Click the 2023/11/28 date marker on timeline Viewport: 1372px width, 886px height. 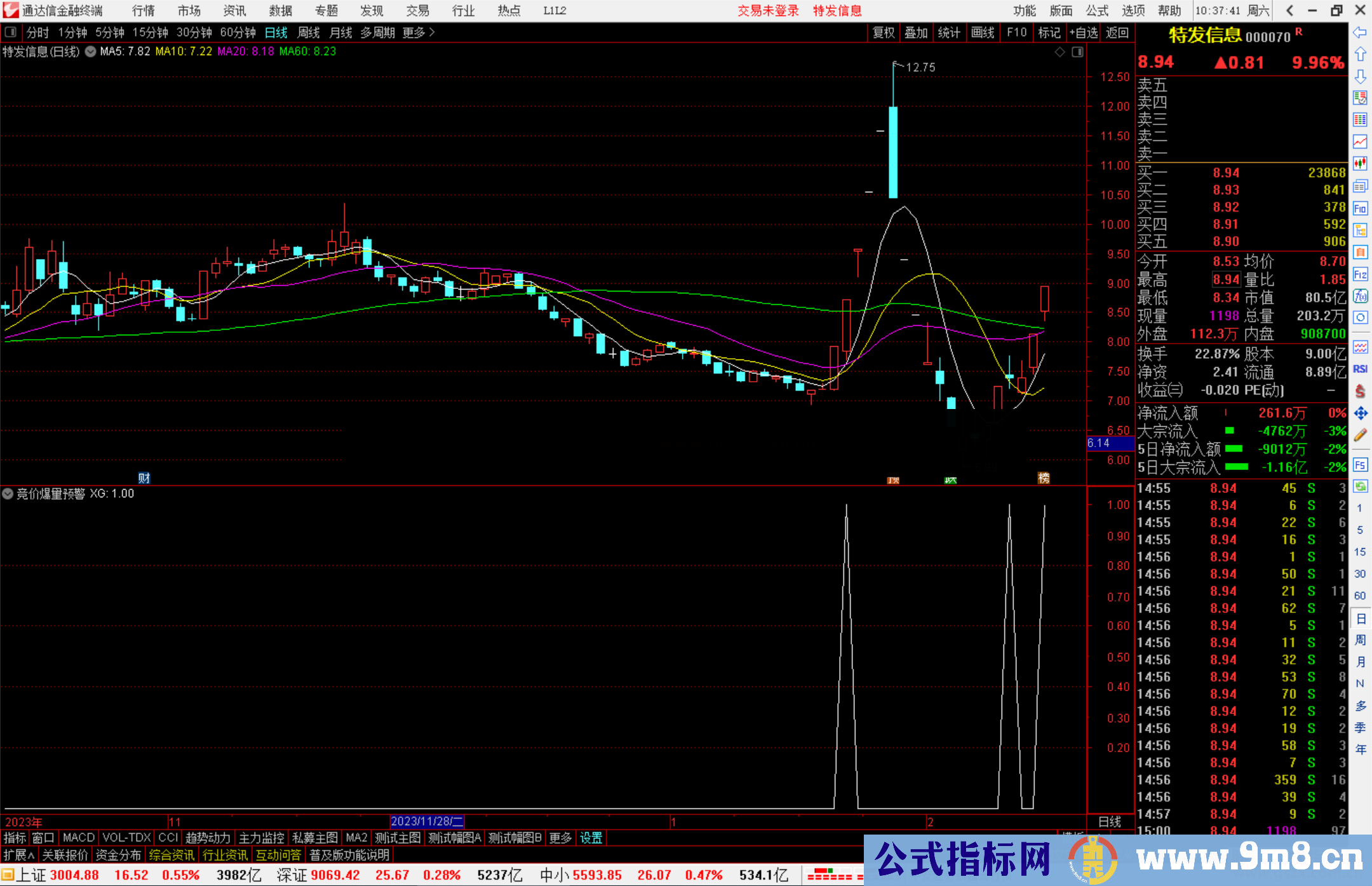(x=427, y=821)
